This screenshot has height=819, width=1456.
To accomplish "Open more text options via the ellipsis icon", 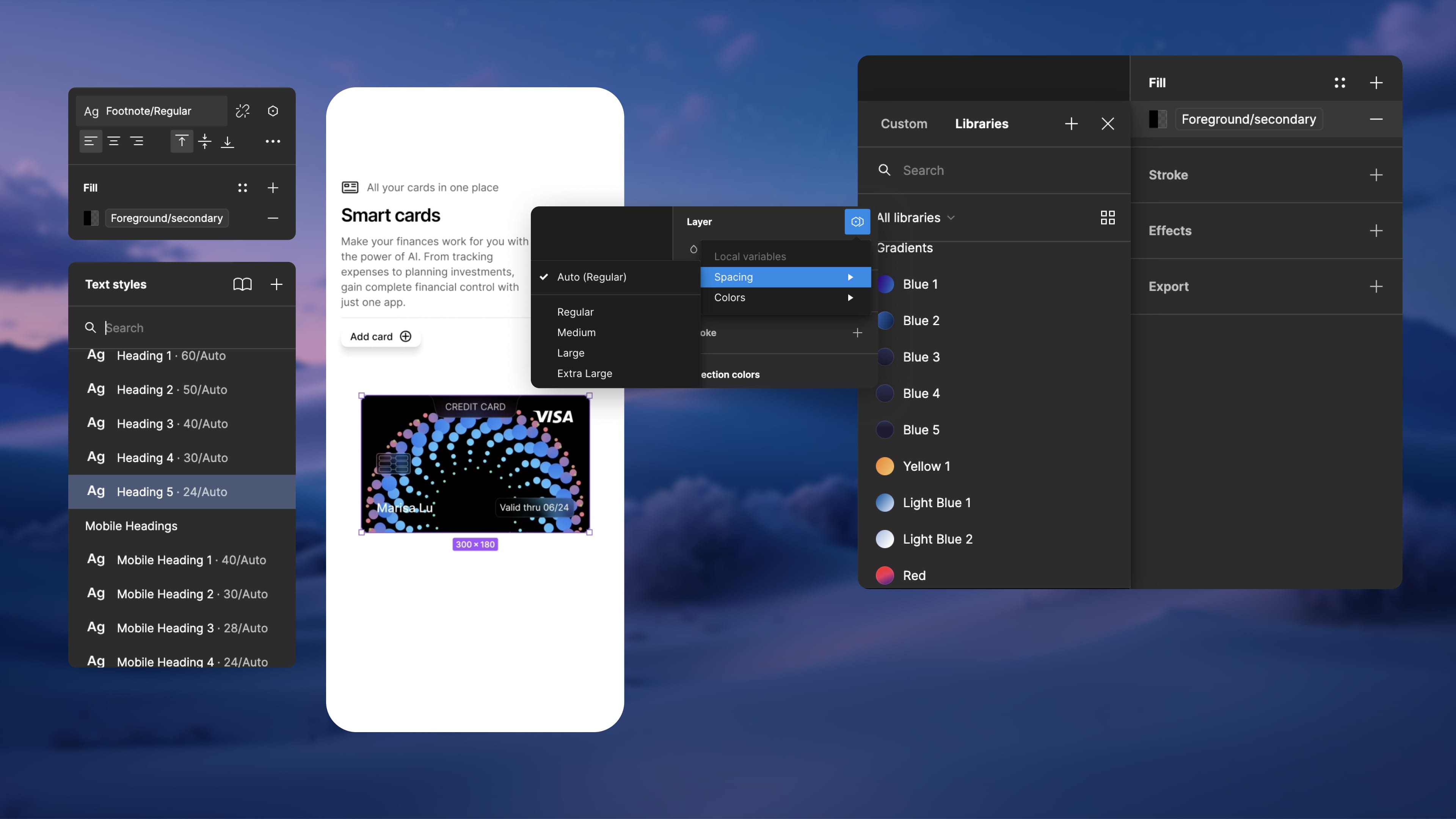I will (x=273, y=141).
